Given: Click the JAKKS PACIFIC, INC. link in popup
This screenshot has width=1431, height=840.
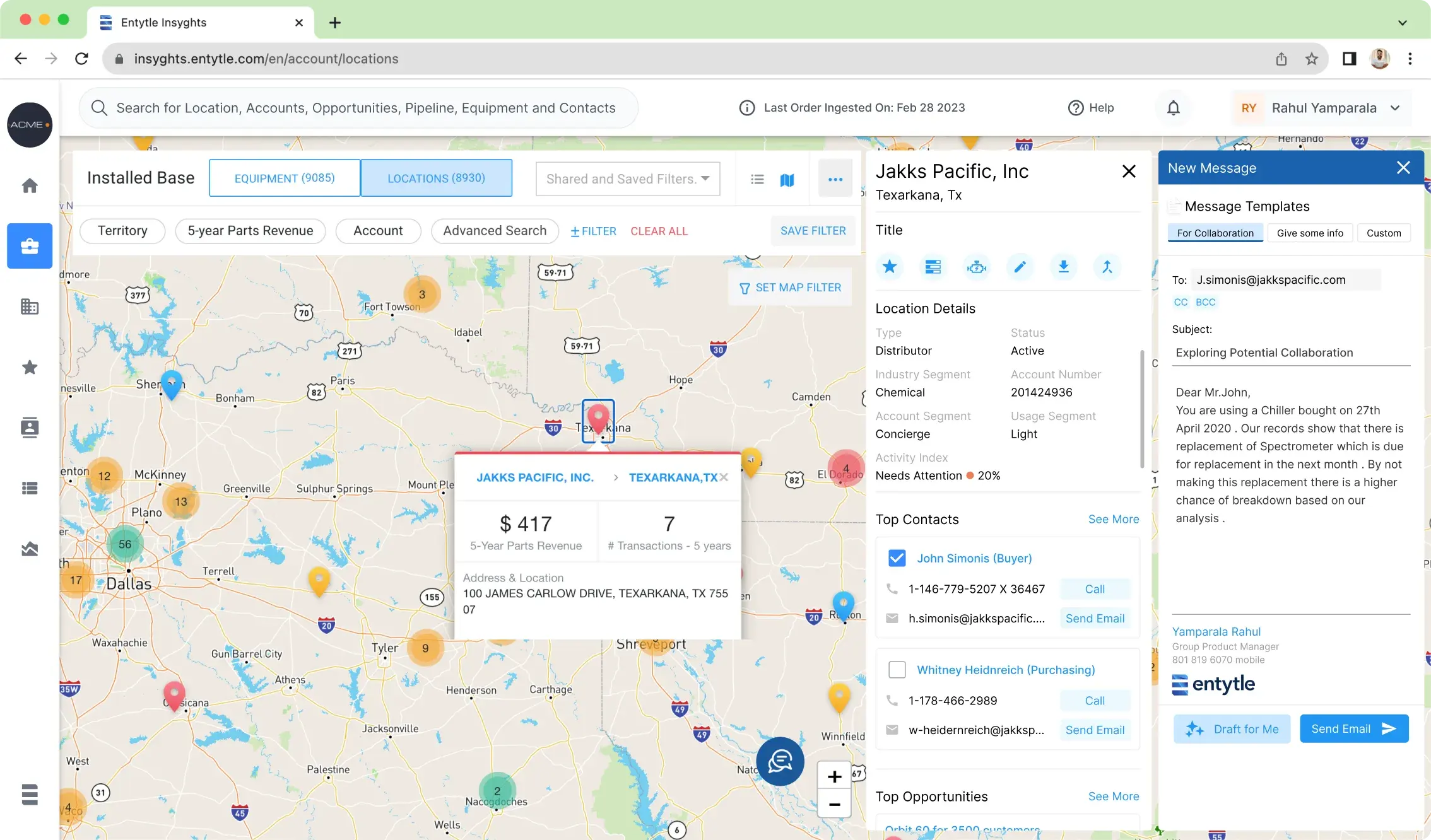Looking at the screenshot, I should point(535,477).
